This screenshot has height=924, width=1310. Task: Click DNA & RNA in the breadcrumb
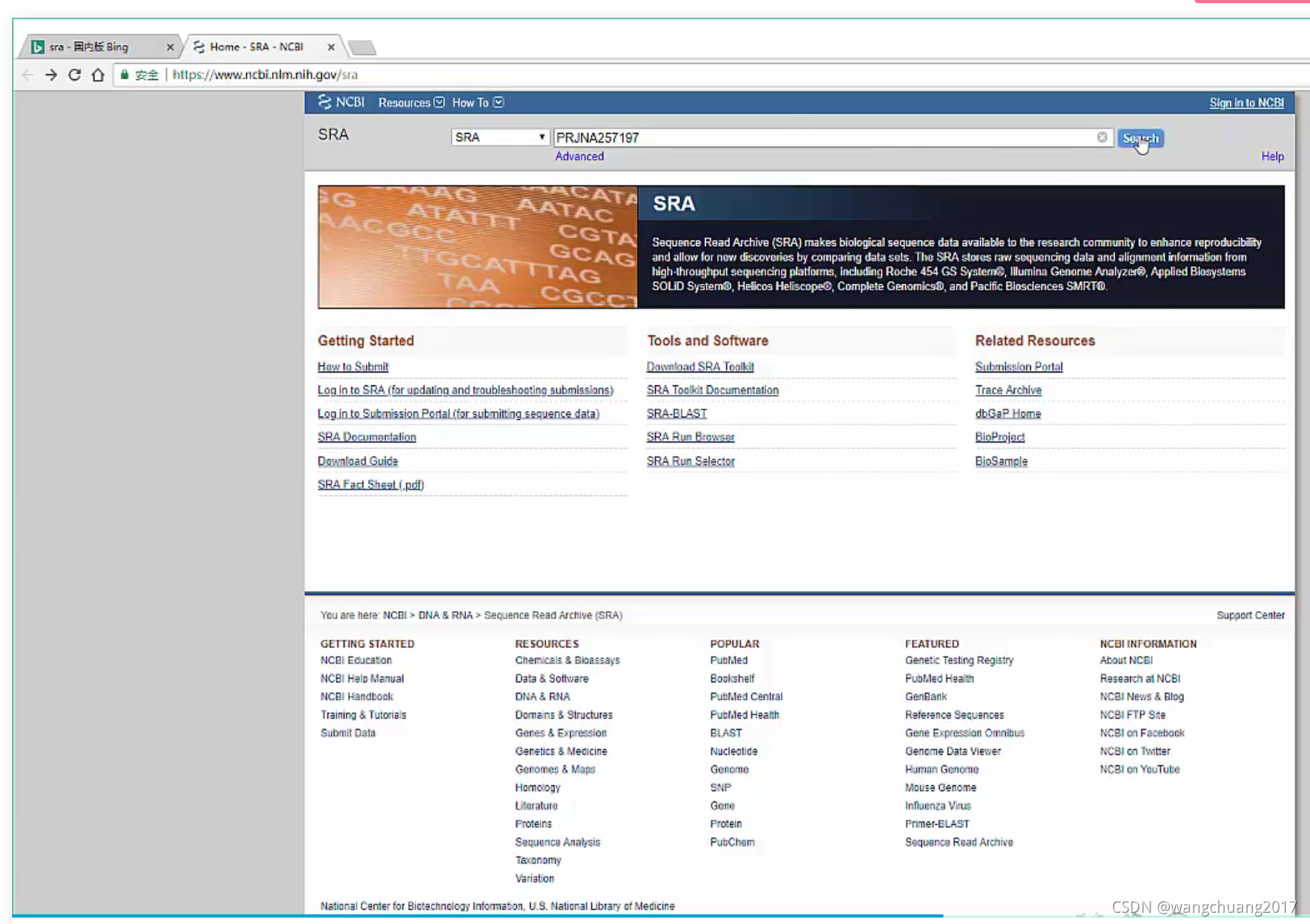click(445, 615)
